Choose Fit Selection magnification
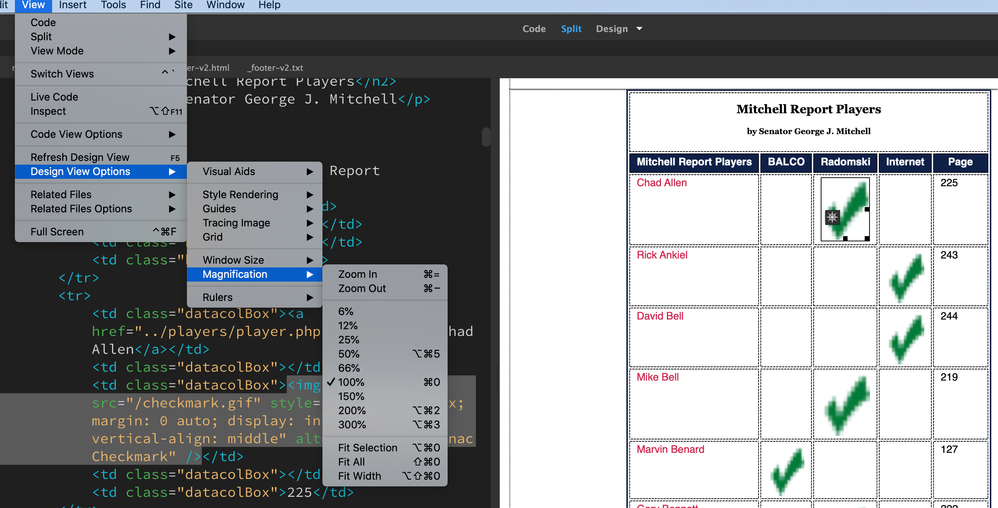Image resolution: width=998 pixels, height=508 pixels. (x=385, y=448)
